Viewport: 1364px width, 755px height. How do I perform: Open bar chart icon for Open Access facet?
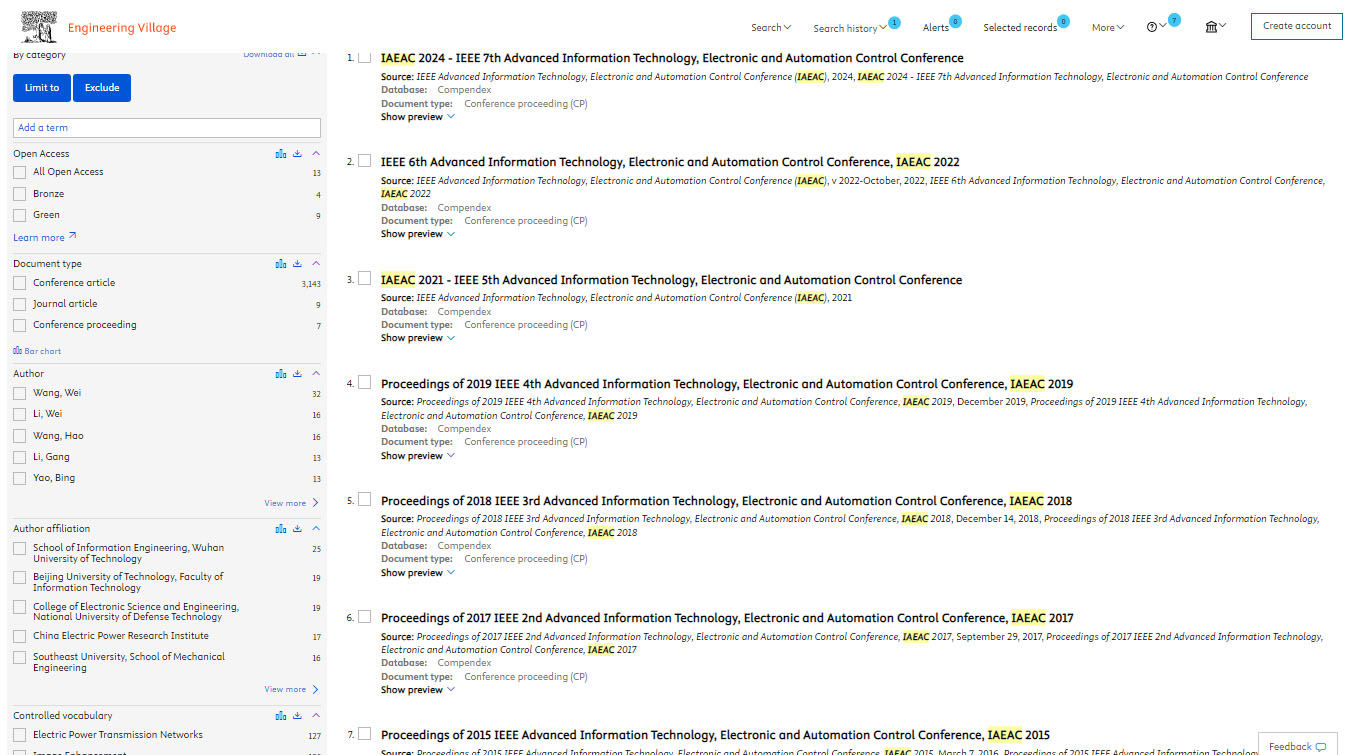281,154
